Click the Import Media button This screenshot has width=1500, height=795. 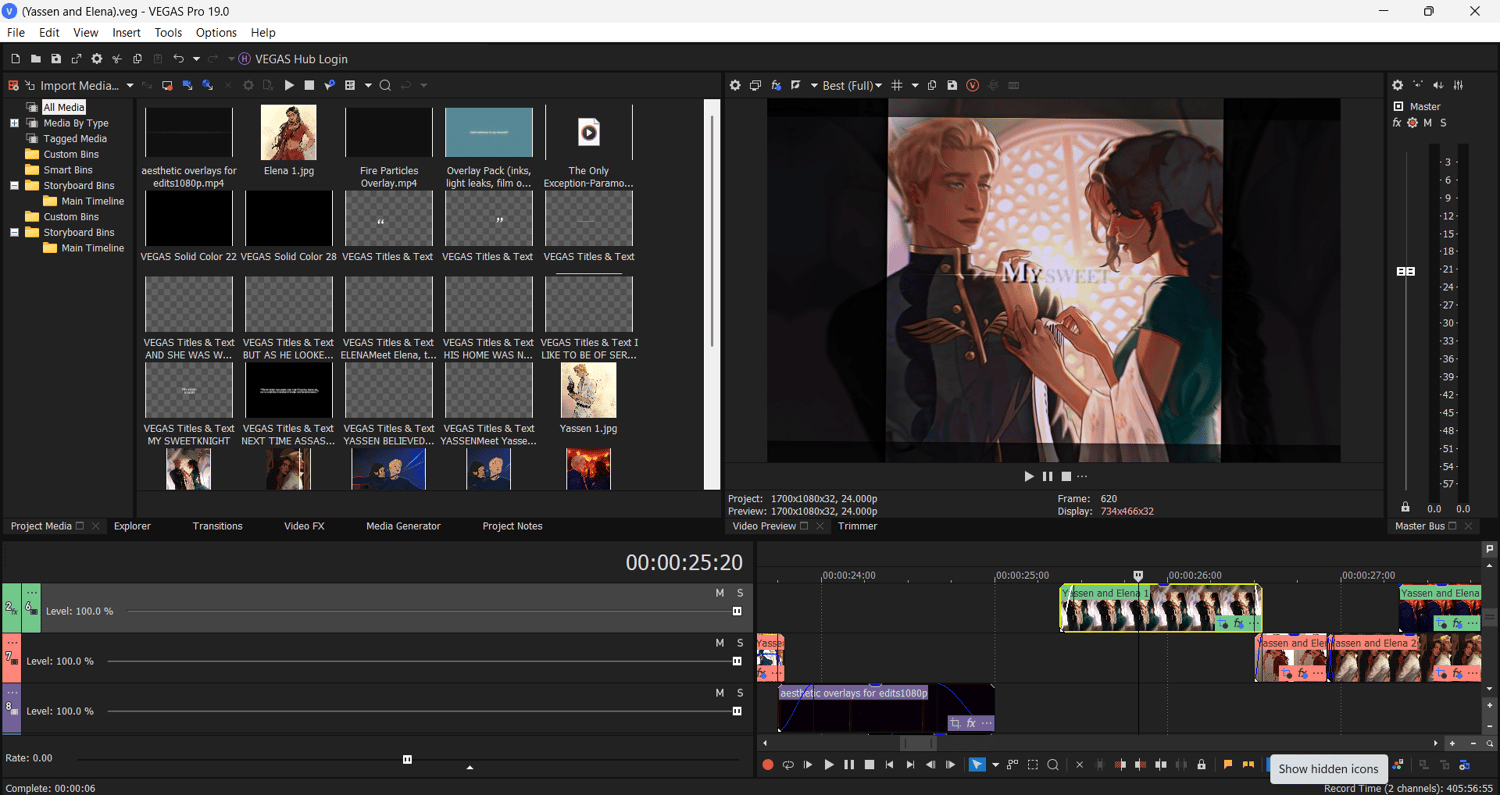pyautogui.click(x=72, y=86)
